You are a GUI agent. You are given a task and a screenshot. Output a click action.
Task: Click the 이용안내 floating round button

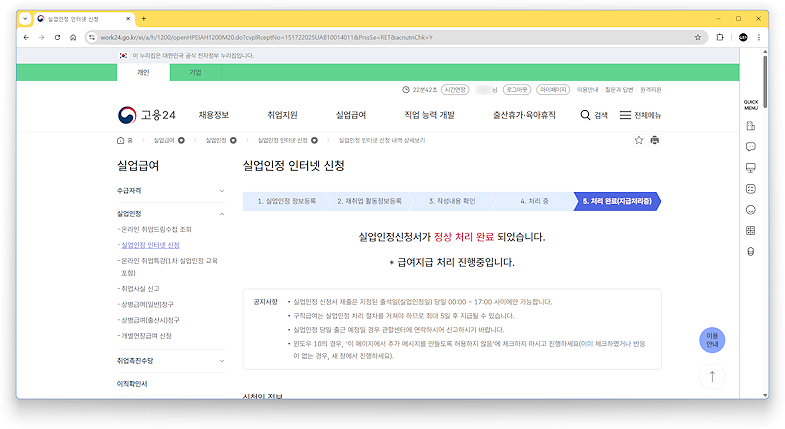pyautogui.click(x=712, y=340)
